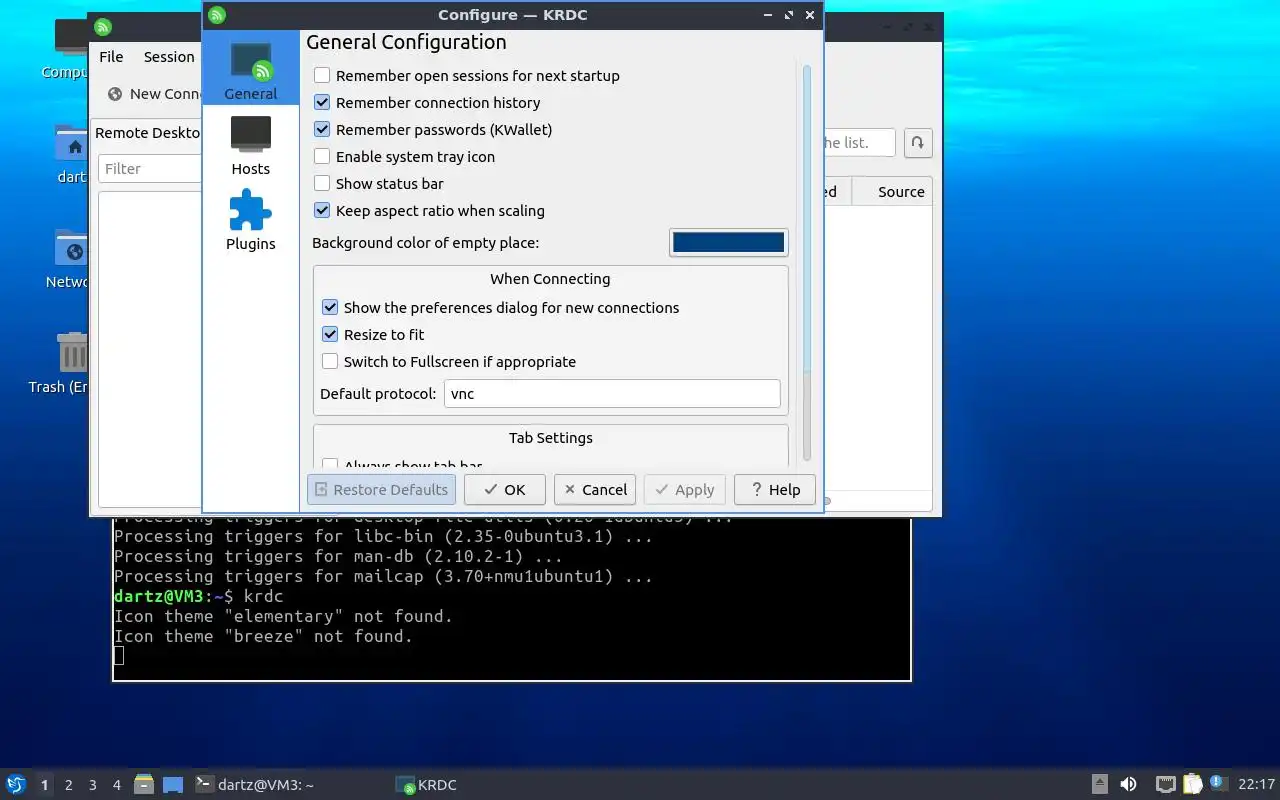Image resolution: width=1280 pixels, height=800 pixels.
Task: Select the dartz home folder desktop icon
Action: 72,154
